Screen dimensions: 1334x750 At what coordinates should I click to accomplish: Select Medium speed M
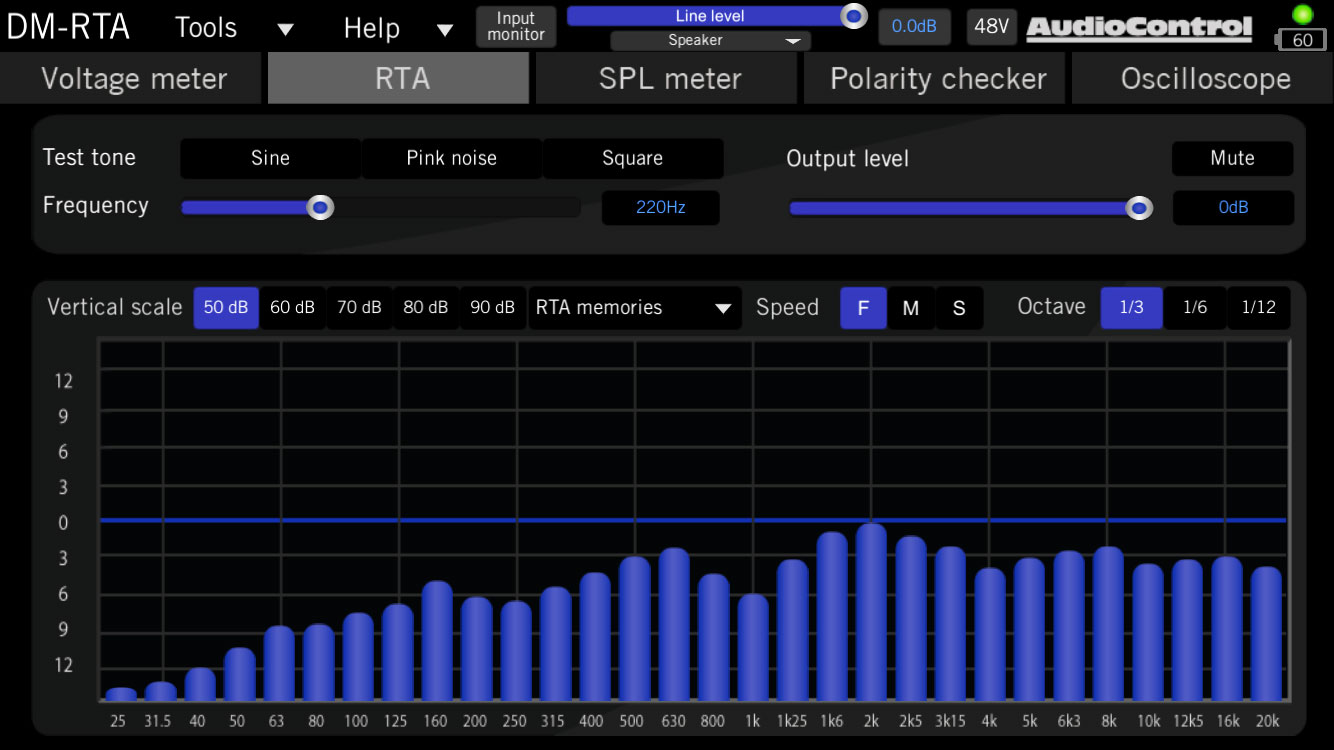point(911,308)
